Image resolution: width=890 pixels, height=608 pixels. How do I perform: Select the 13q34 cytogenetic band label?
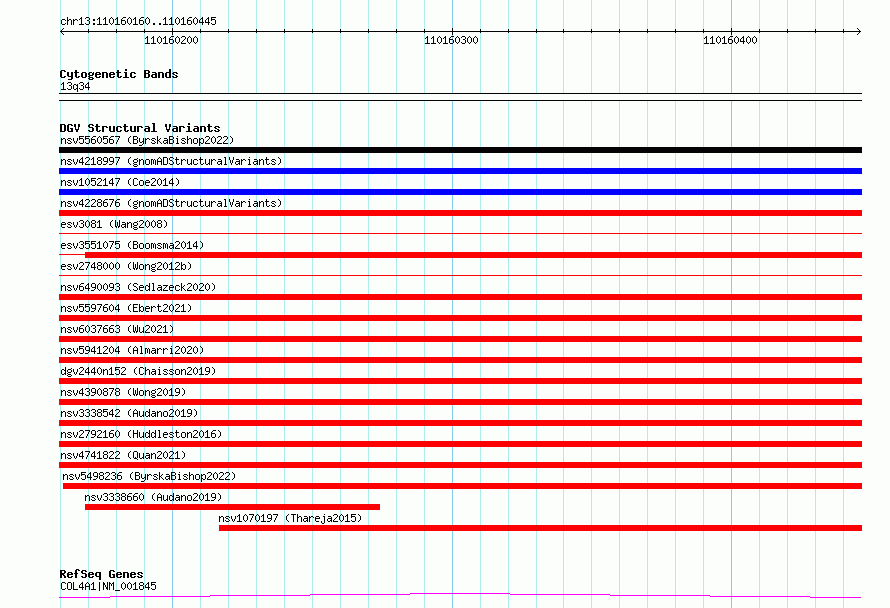coord(75,86)
